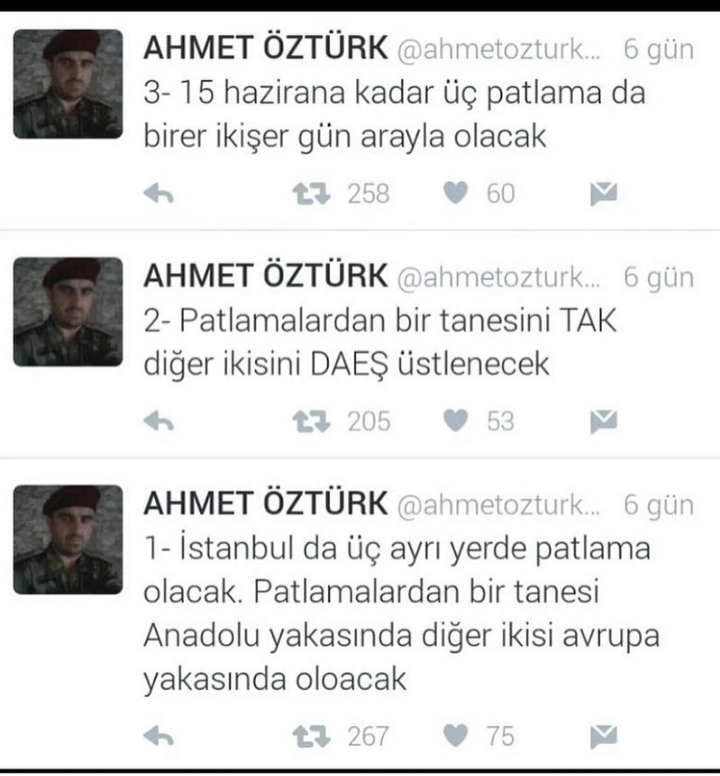Open the '6 gün' timestamp of first tweet
Image resolution: width=720 pixels, height=776 pixels.
[659, 49]
